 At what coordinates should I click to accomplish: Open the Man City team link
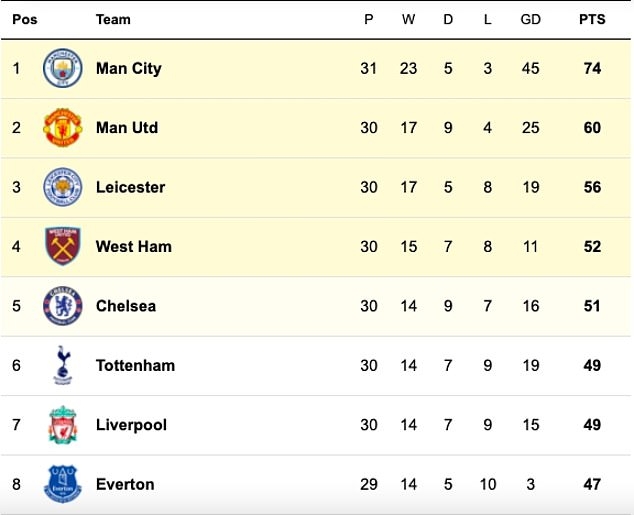(128, 69)
